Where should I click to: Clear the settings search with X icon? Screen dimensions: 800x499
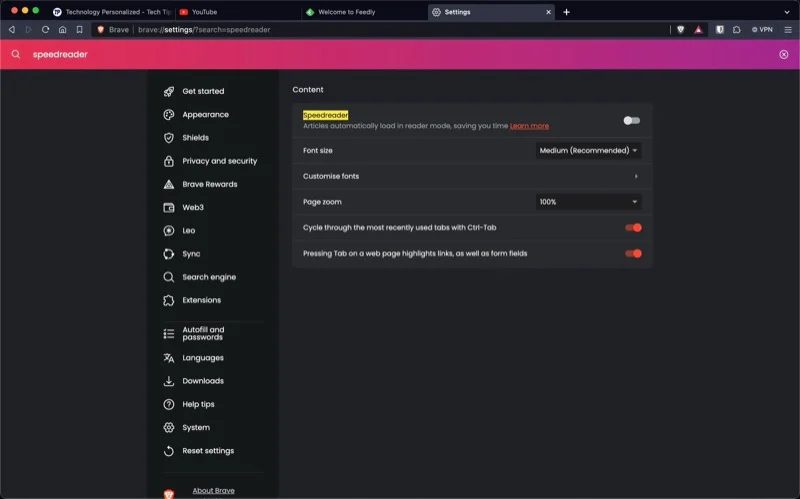point(784,55)
